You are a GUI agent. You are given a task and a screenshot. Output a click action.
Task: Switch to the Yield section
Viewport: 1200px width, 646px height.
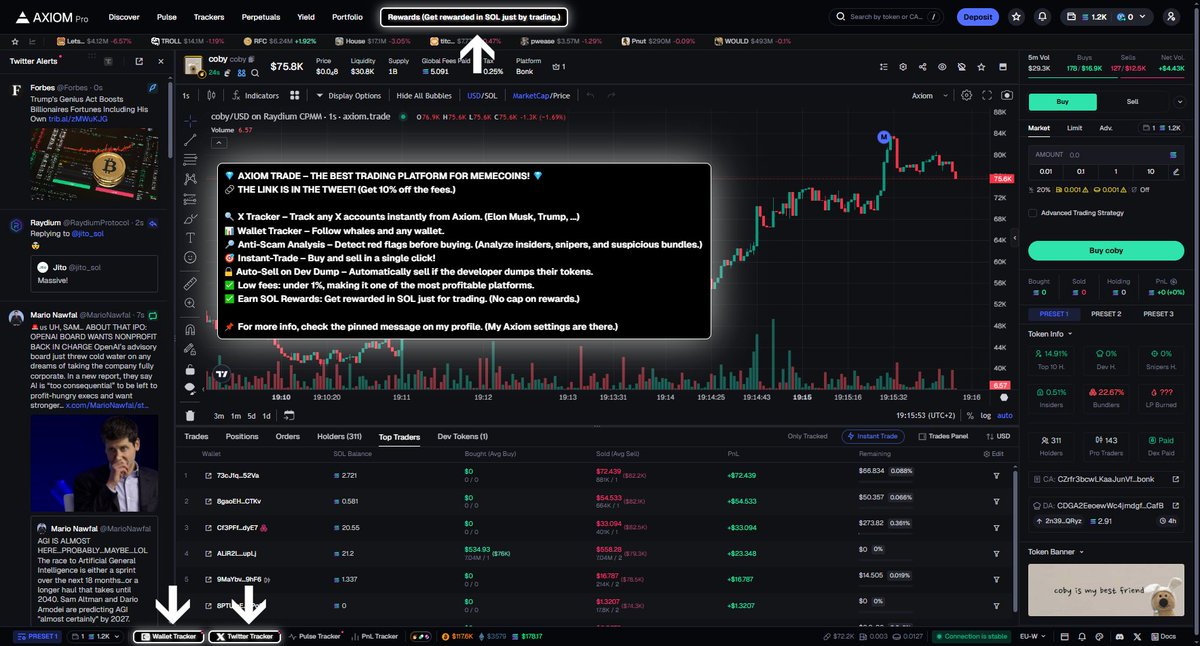306,17
